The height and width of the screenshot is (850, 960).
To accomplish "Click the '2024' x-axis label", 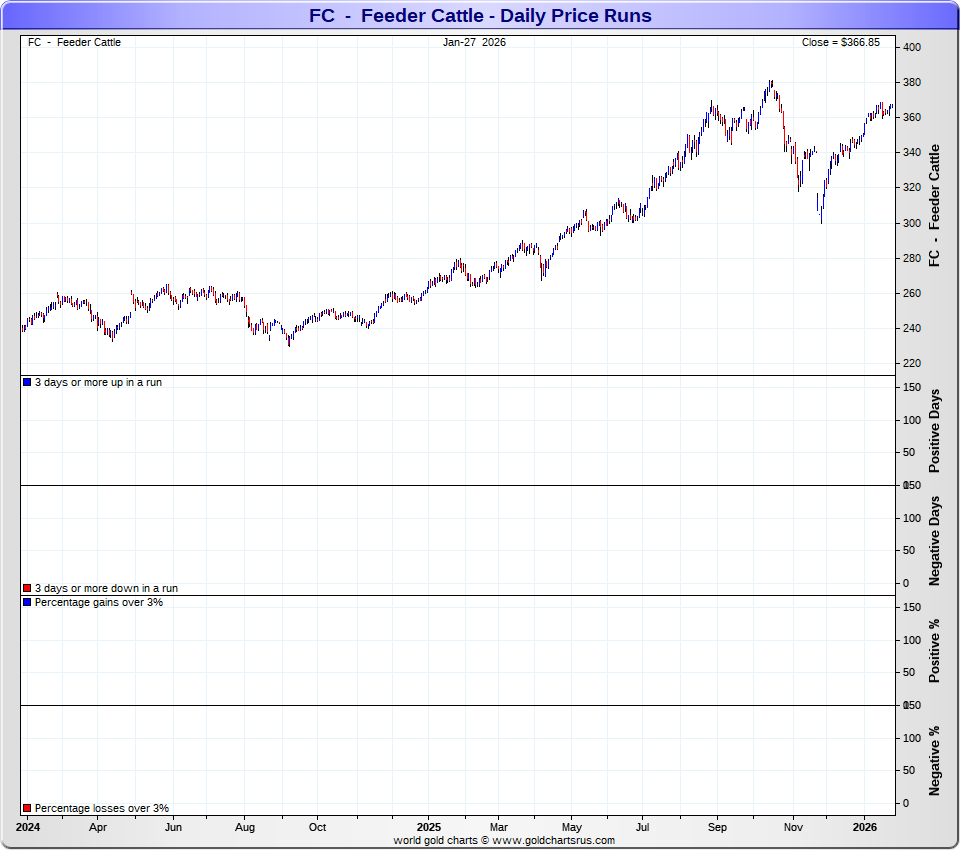I will (x=28, y=827).
